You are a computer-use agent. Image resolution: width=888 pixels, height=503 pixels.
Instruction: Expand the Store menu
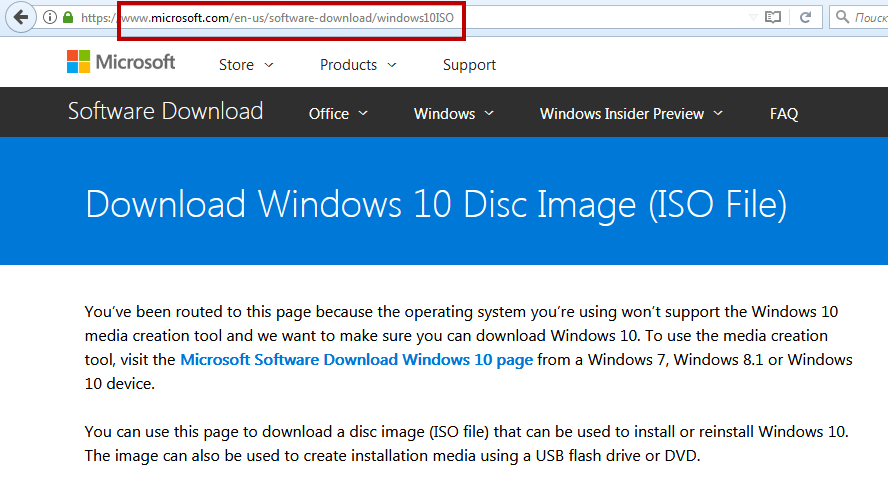tap(246, 65)
